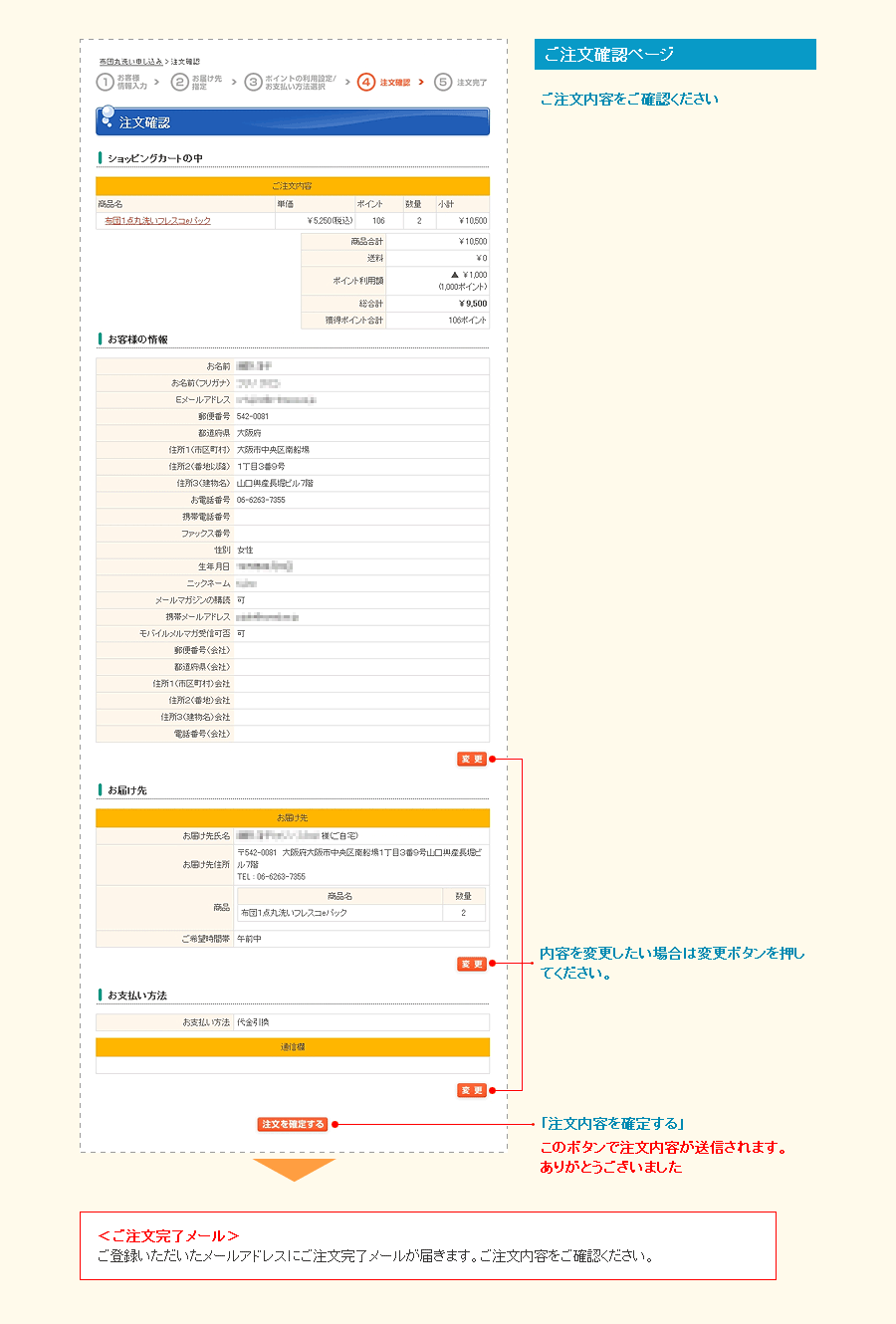
Task: Click 変更 button under お支払い方法 section
Action: (472, 1090)
